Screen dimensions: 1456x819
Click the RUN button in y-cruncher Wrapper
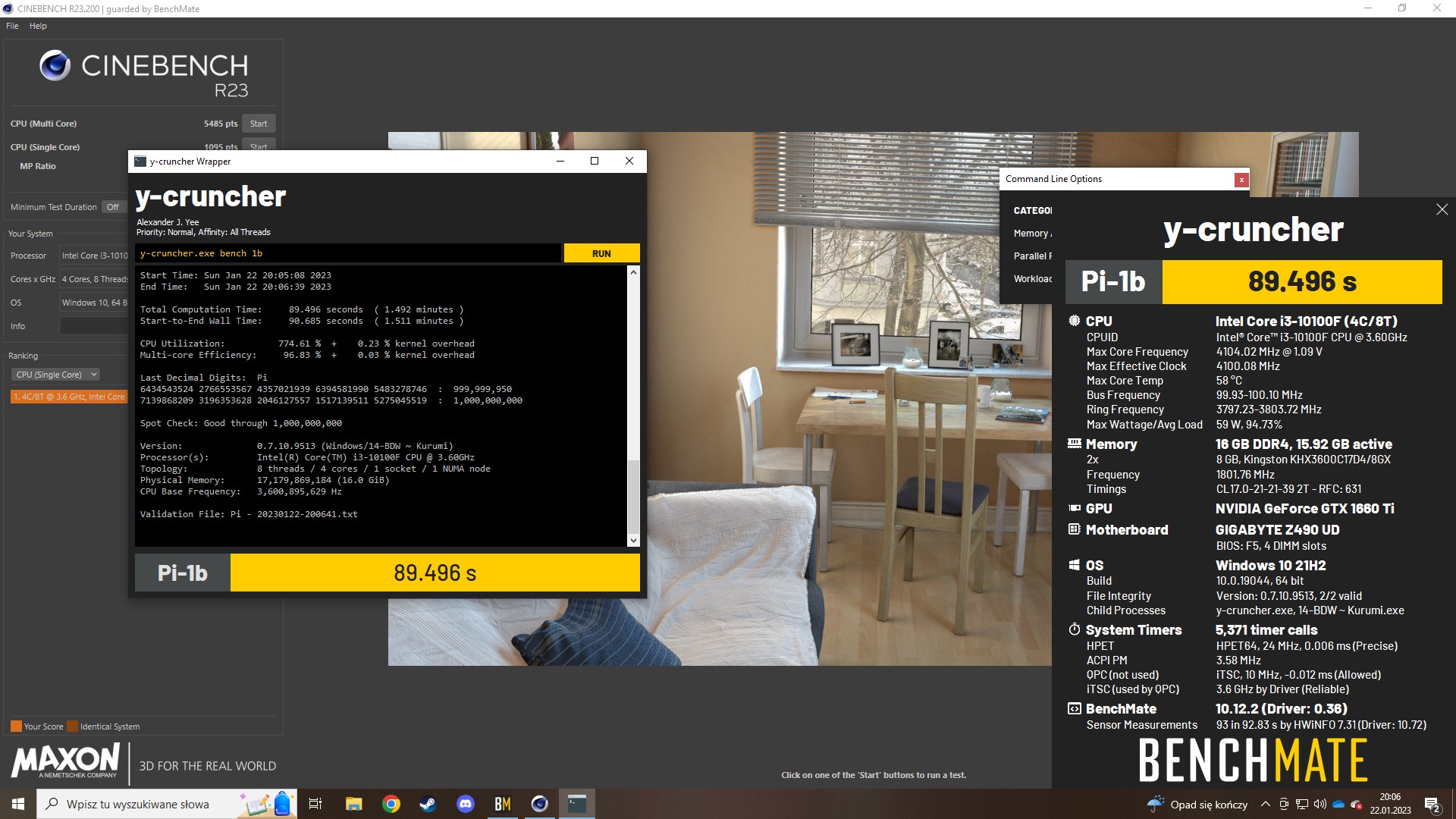pos(601,253)
